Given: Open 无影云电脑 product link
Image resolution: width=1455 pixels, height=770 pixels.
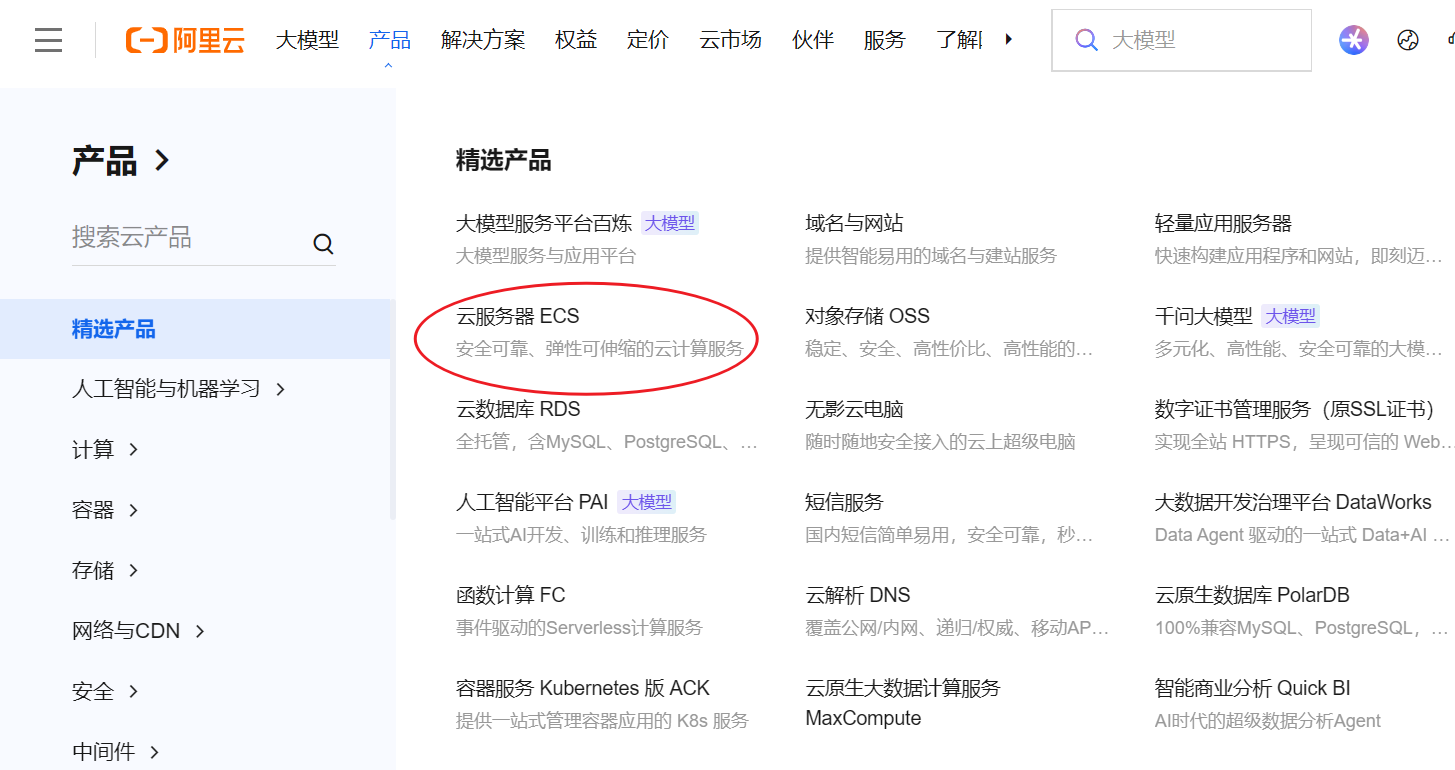Looking at the screenshot, I should click(x=854, y=409).
